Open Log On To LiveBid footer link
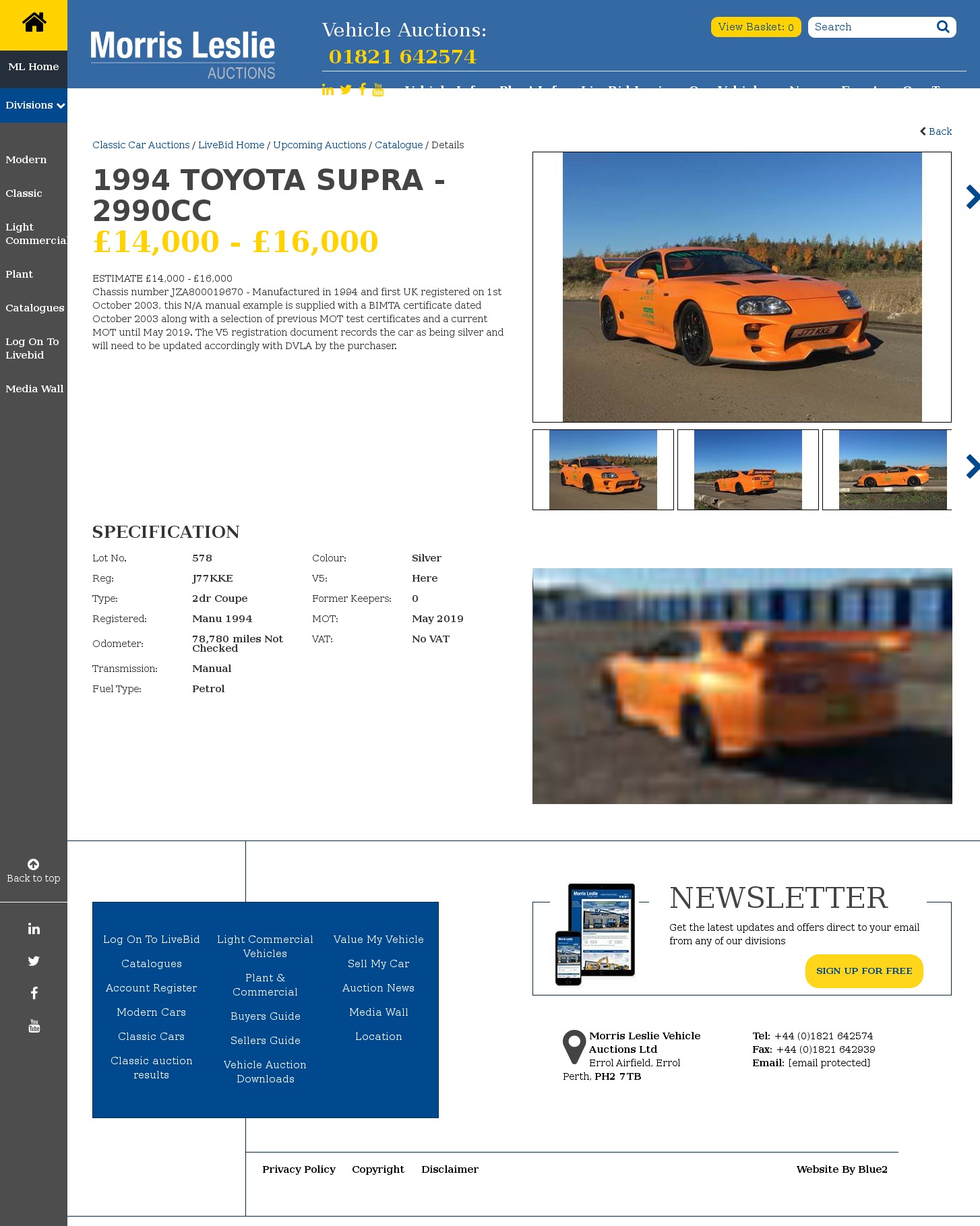Image resolution: width=980 pixels, height=1226 pixels. pos(152,940)
